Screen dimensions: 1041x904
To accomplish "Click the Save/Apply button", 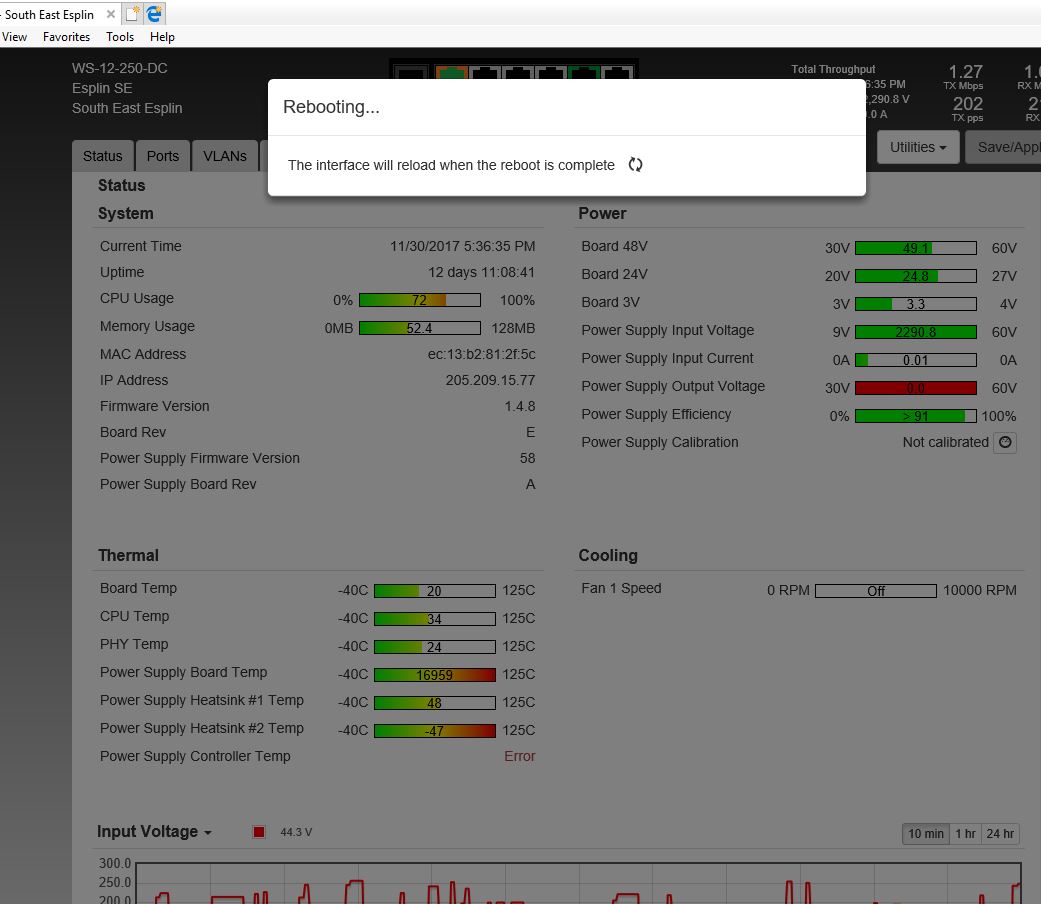I will click(x=1008, y=147).
